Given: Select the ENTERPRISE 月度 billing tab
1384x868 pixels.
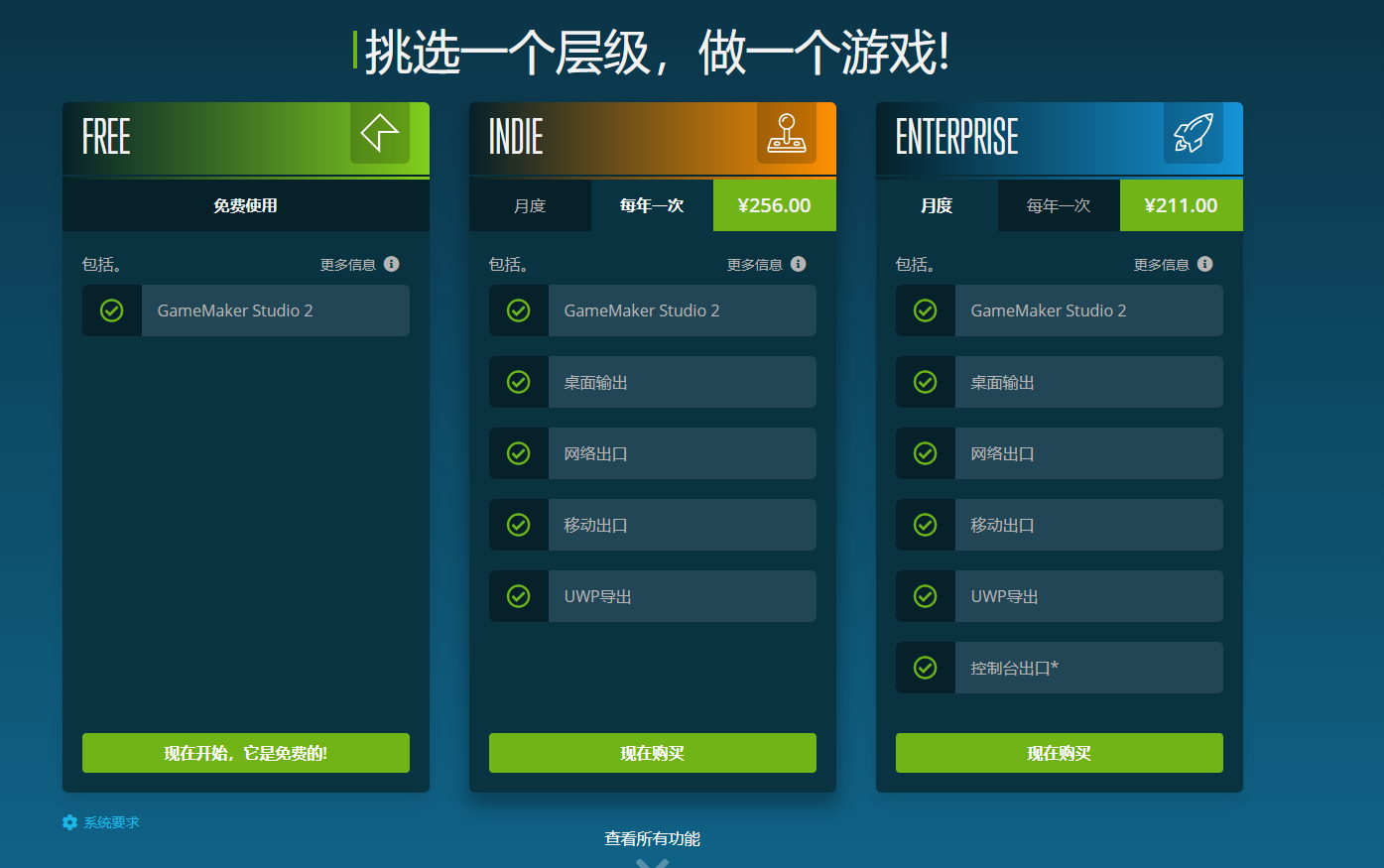Looking at the screenshot, I should tap(937, 205).
